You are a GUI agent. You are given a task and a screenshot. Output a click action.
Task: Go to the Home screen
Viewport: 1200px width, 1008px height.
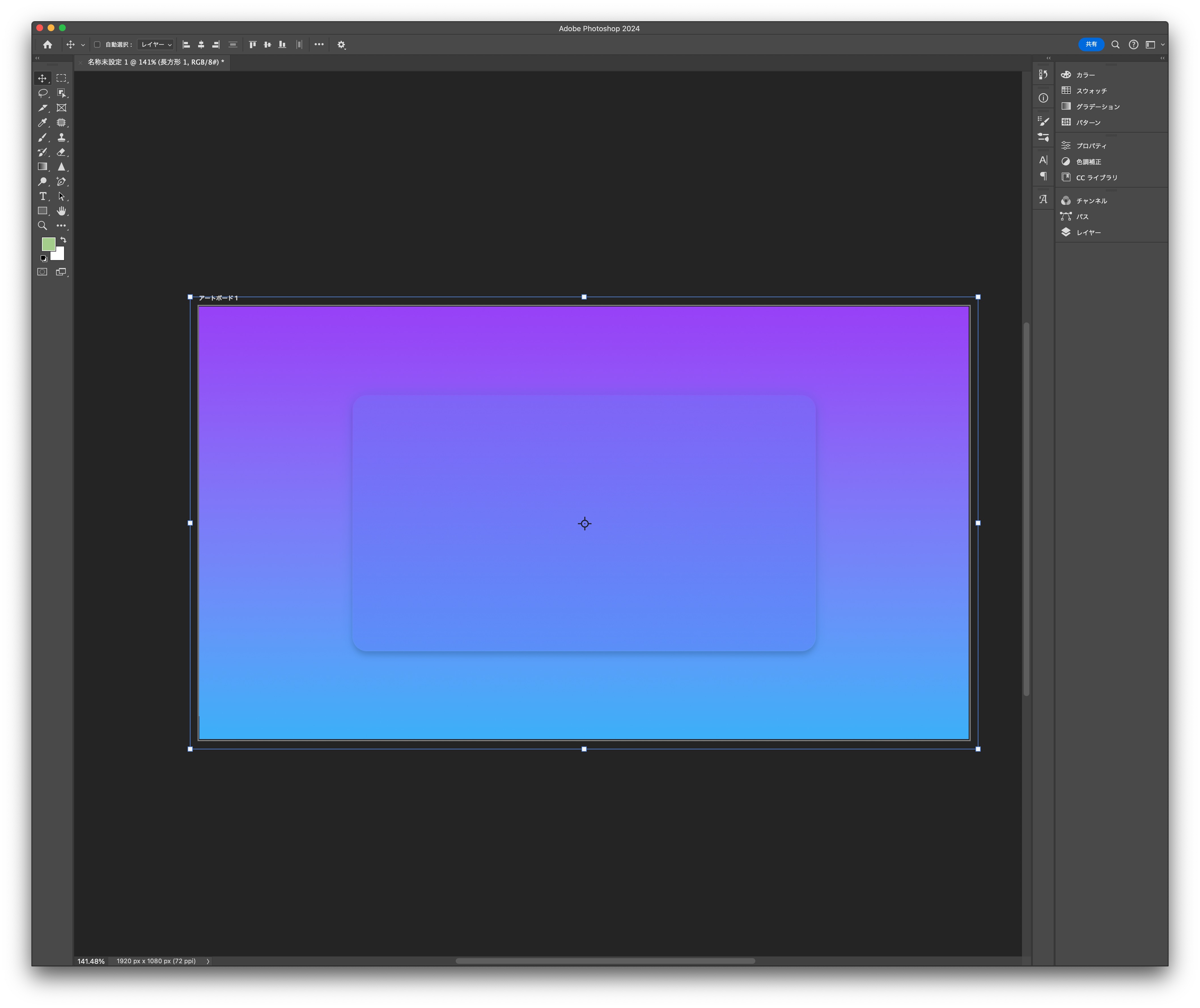tap(47, 44)
